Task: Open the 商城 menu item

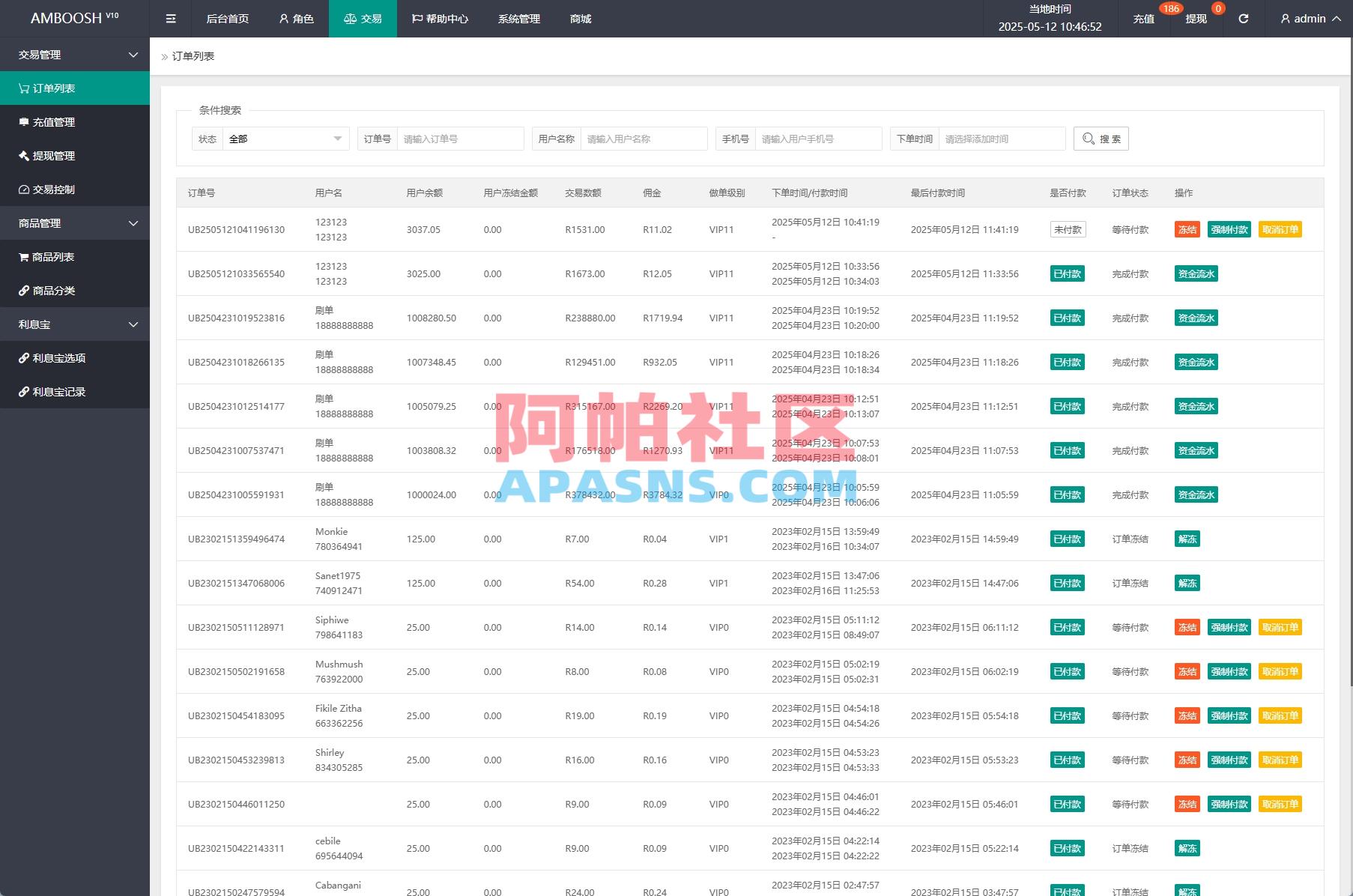Action: click(579, 18)
